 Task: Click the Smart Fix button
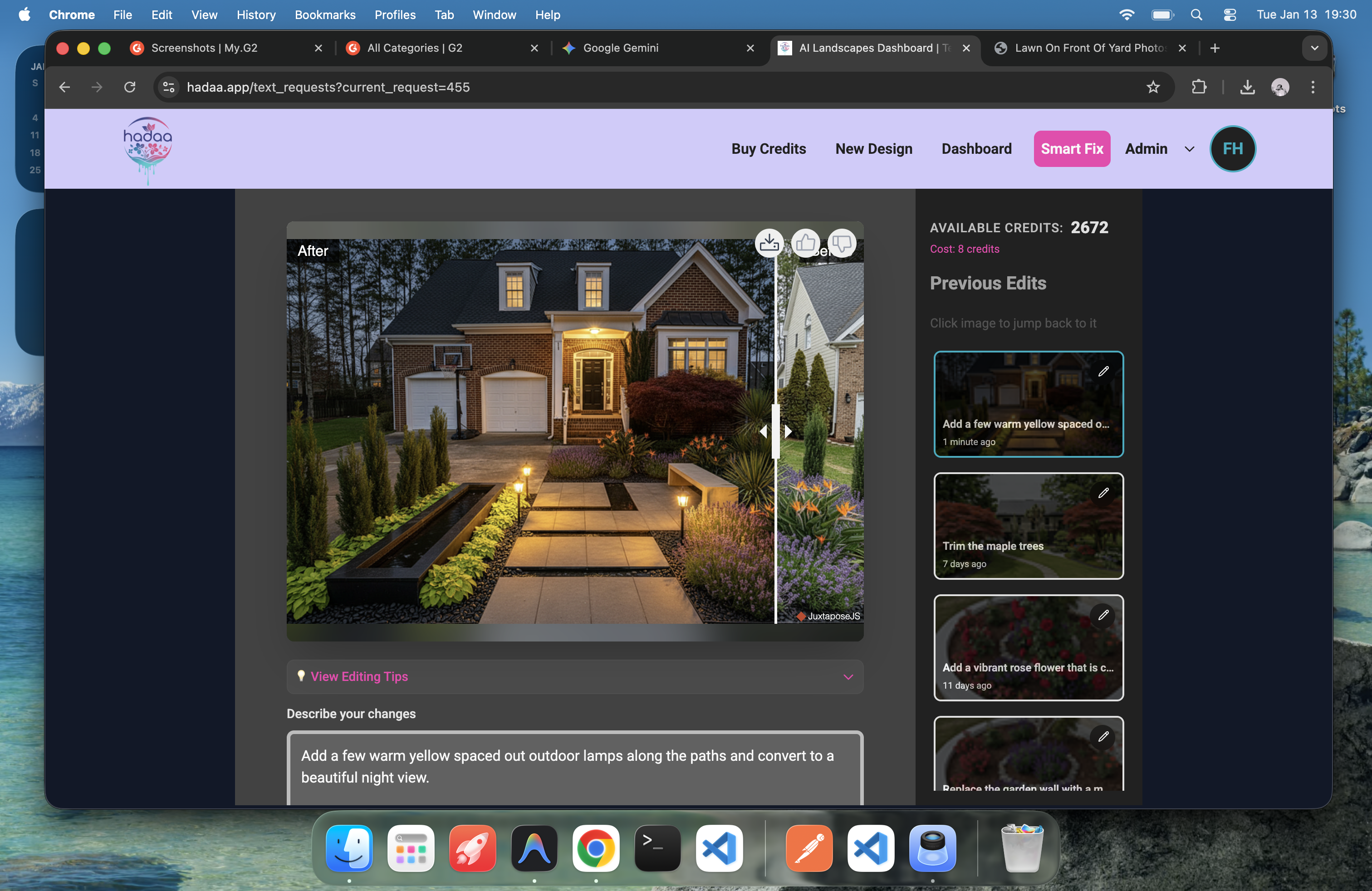pyautogui.click(x=1071, y=149)
